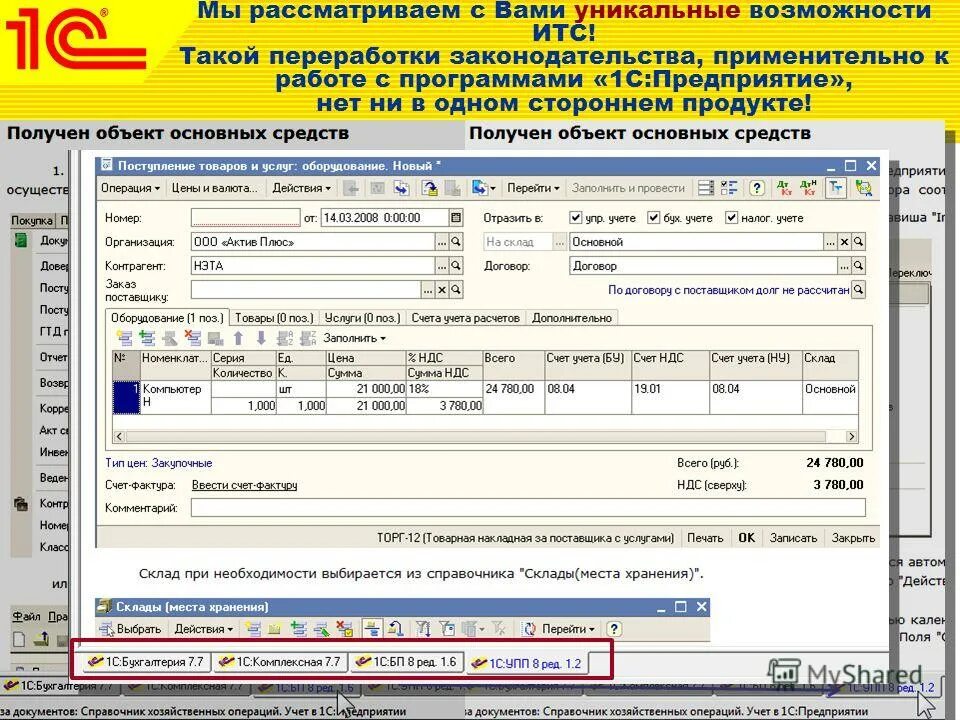
Task: Click the Номер input field
Action: click(x=246, y=218)
